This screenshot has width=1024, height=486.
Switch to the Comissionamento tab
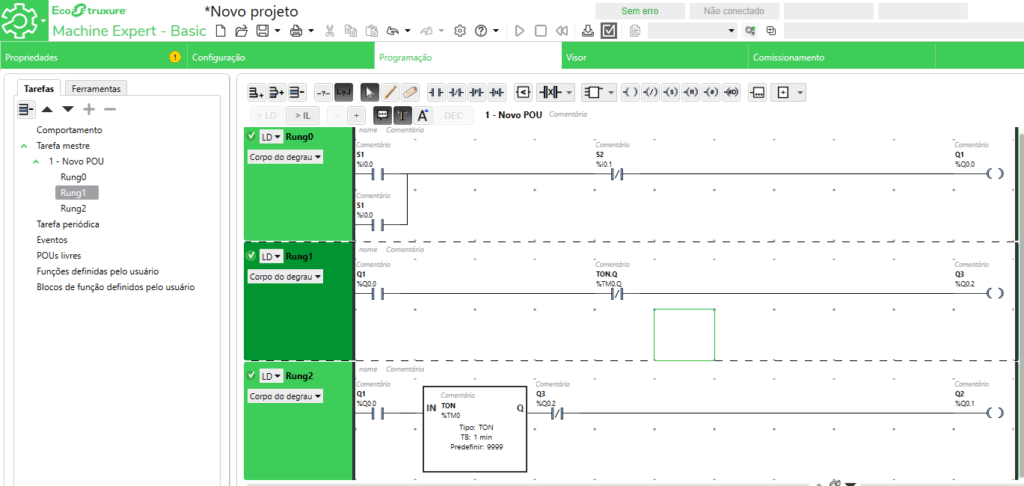click(x=842, y=57)
